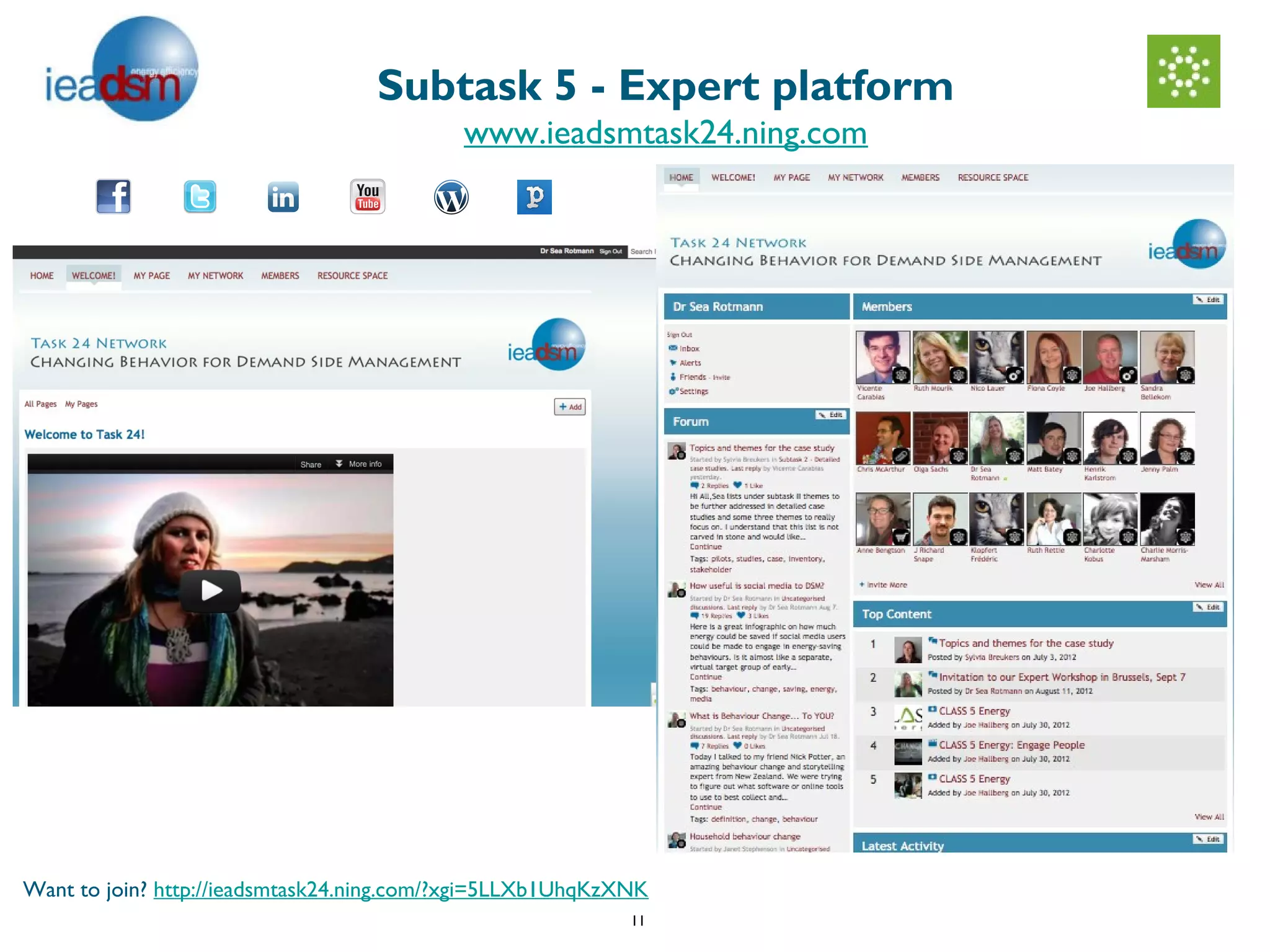
Task: Open MEMBERS tab in the right screenshot
Action: click(920, 177)
